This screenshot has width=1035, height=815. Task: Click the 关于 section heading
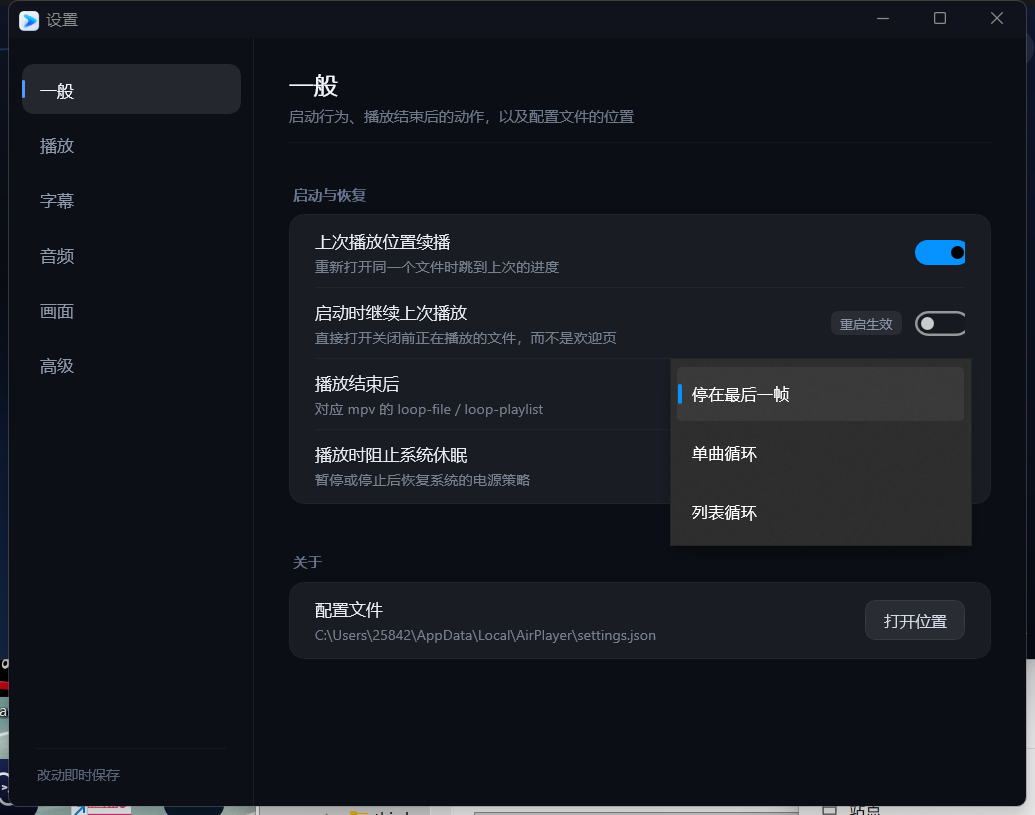click(308, 562)
